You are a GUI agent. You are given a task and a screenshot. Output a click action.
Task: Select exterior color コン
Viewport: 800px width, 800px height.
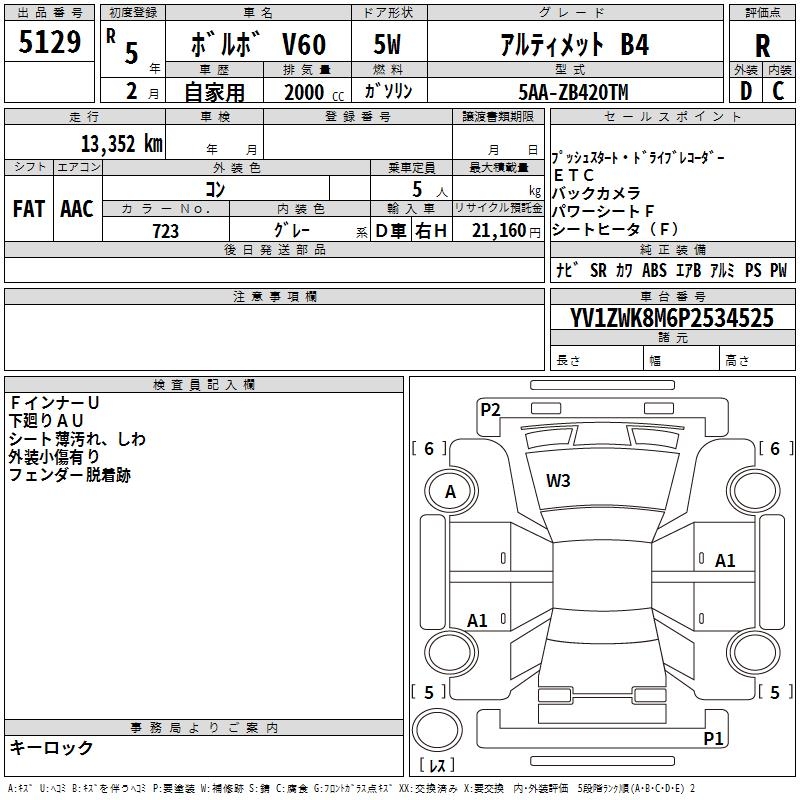pos(215,189)
